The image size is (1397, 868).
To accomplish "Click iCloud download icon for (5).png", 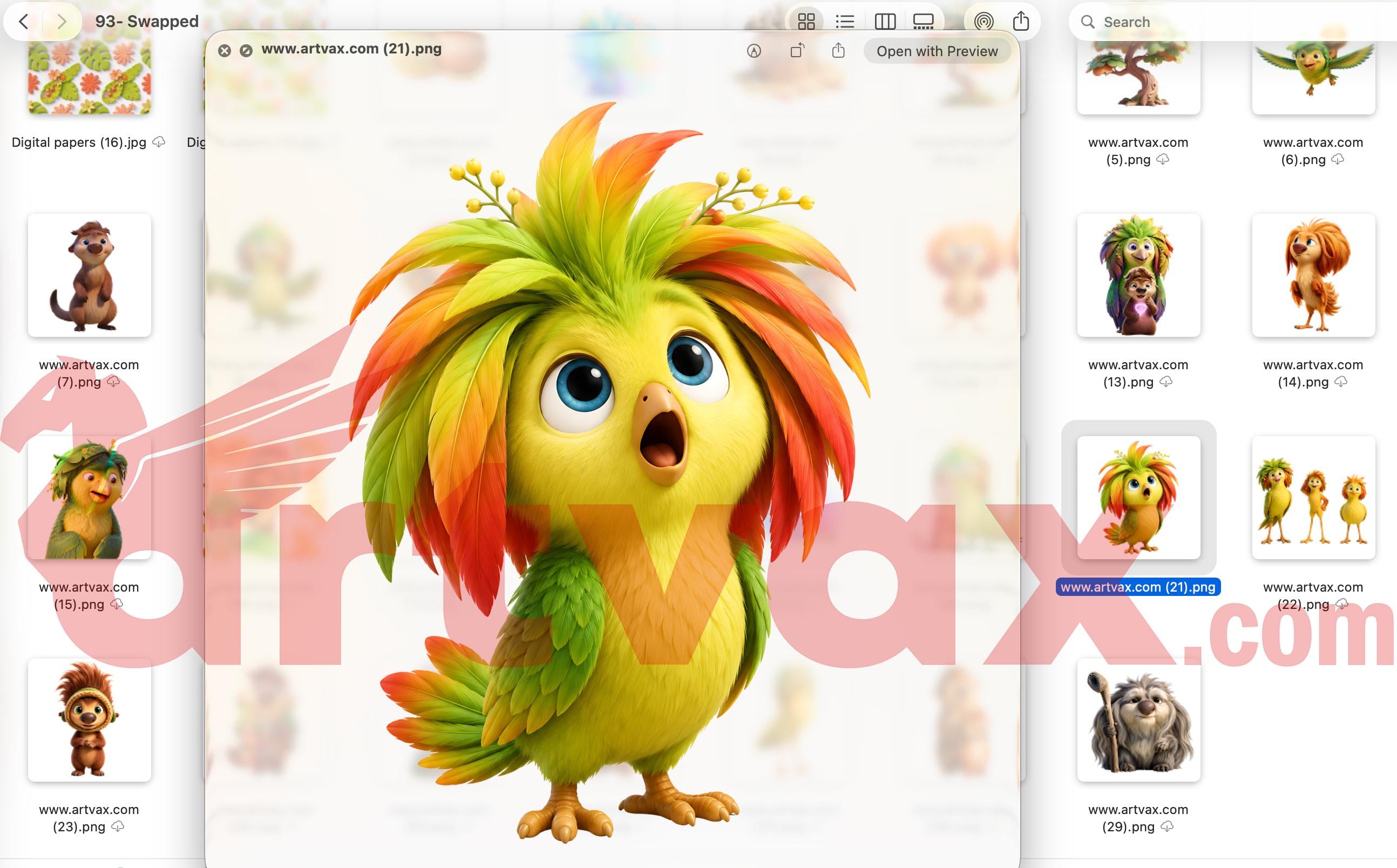I will [1162, 159].
